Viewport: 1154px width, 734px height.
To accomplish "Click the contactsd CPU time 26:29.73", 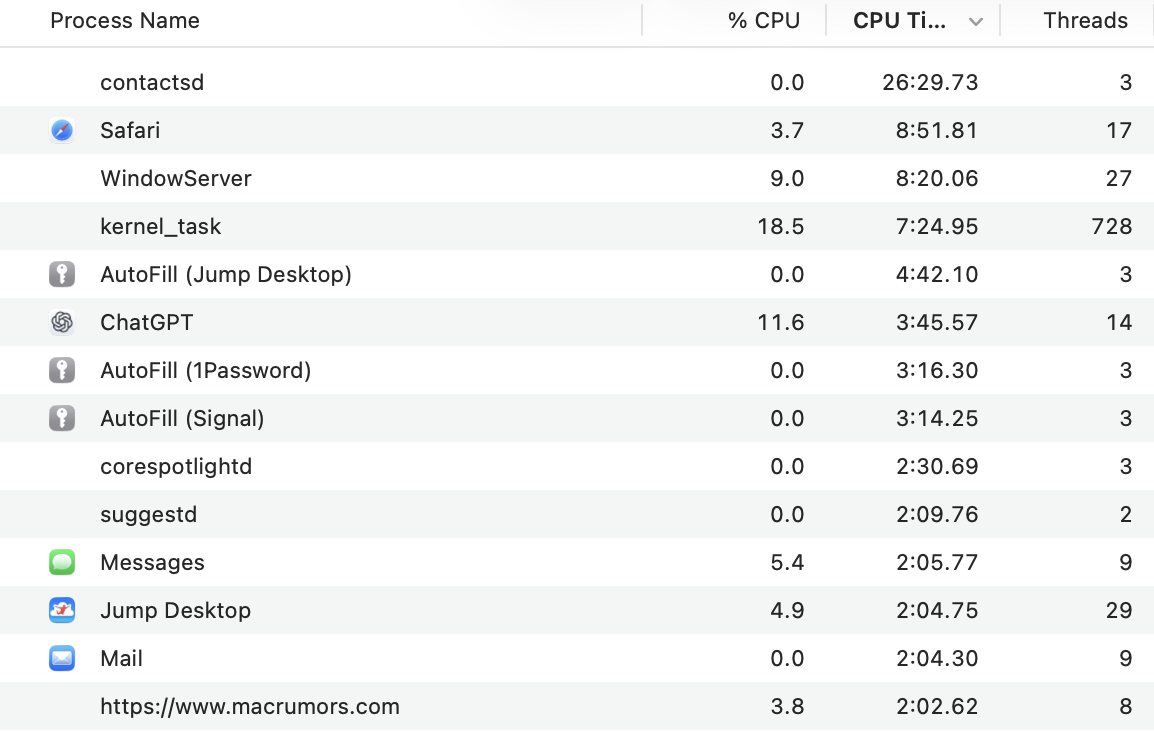I will point(930,82).
